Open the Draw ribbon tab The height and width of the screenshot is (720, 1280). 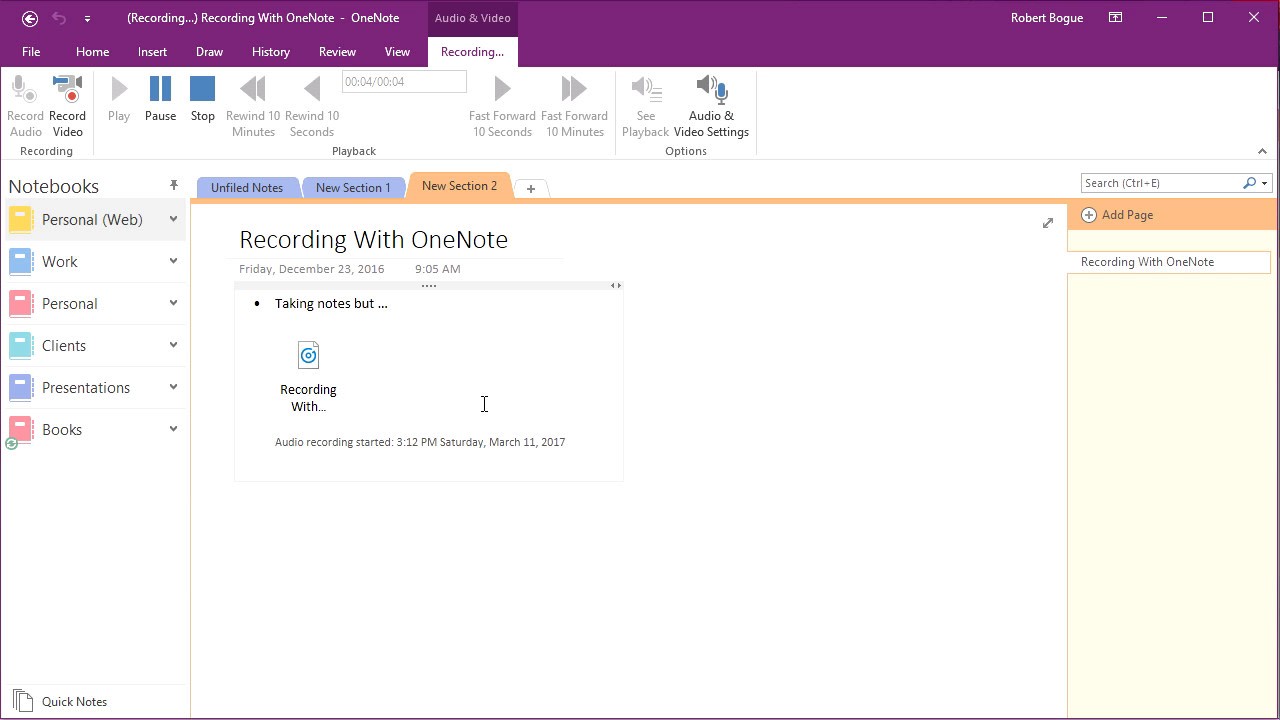pos(209,51)
